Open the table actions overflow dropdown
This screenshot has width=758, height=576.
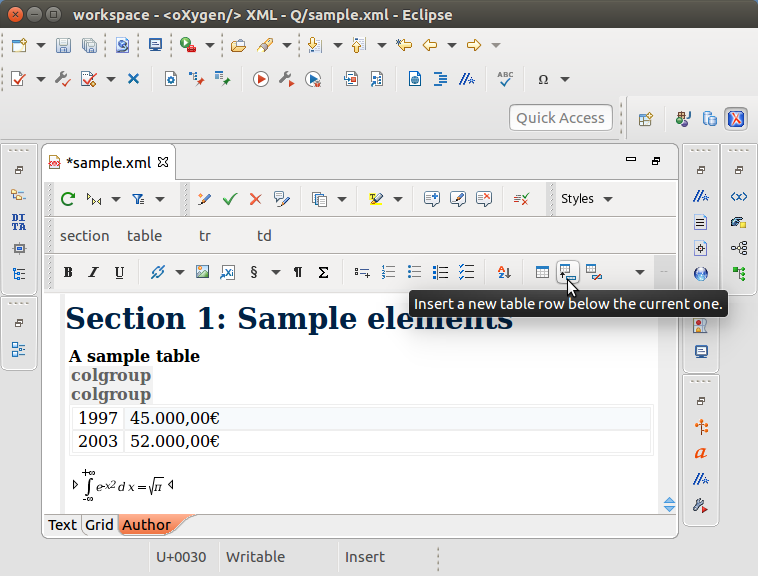(x=640, y=273)
